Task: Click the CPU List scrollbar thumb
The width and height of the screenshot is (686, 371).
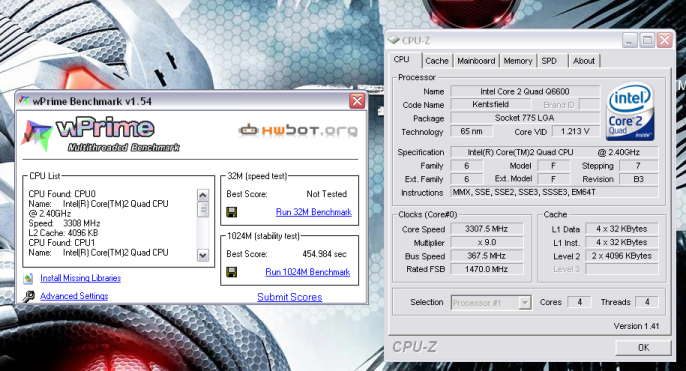Action: point(203,210)
